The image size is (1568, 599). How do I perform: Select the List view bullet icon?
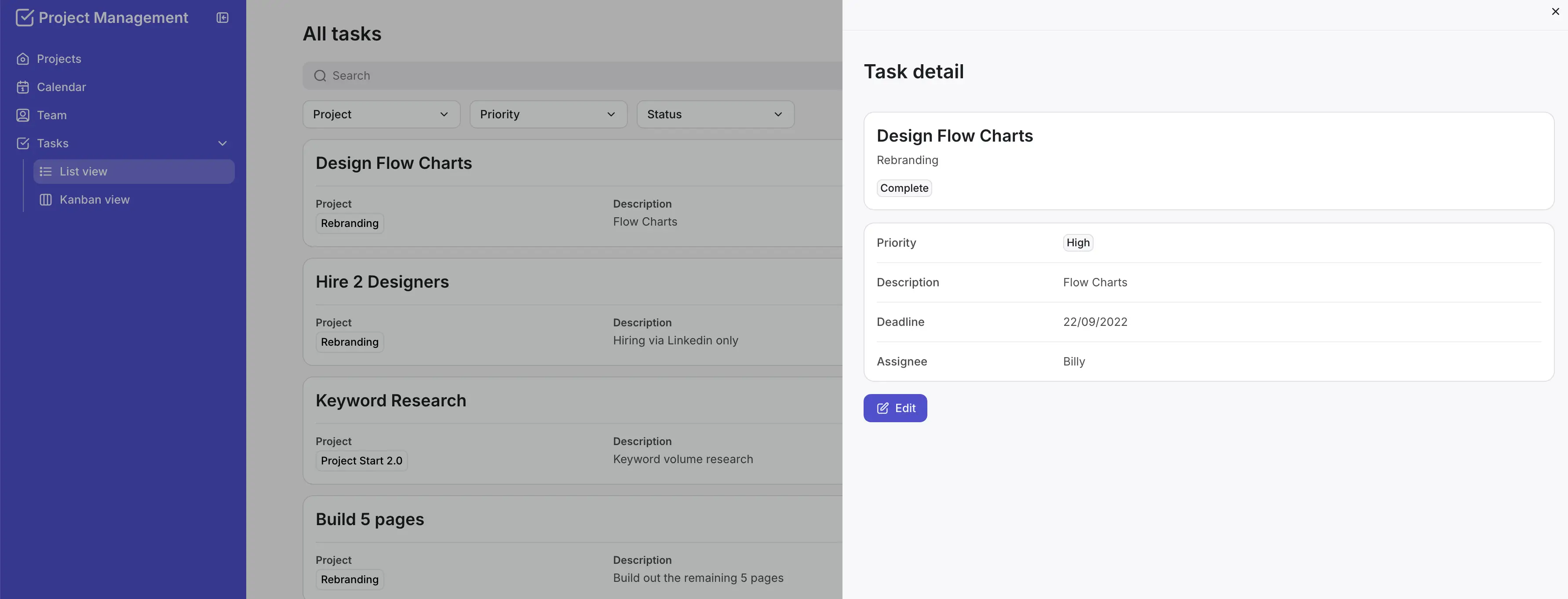point(46,171)
